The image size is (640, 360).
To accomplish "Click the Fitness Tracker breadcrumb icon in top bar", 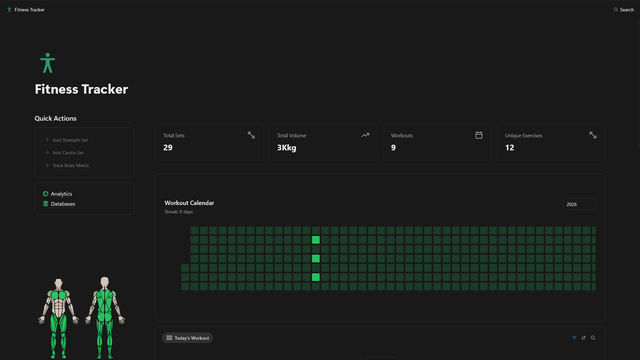I will (x=9, y=9).
